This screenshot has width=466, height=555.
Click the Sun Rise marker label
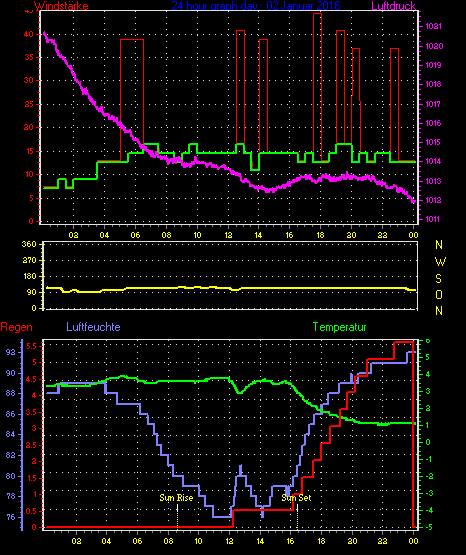pyautogui.click(x=176, y=498)
